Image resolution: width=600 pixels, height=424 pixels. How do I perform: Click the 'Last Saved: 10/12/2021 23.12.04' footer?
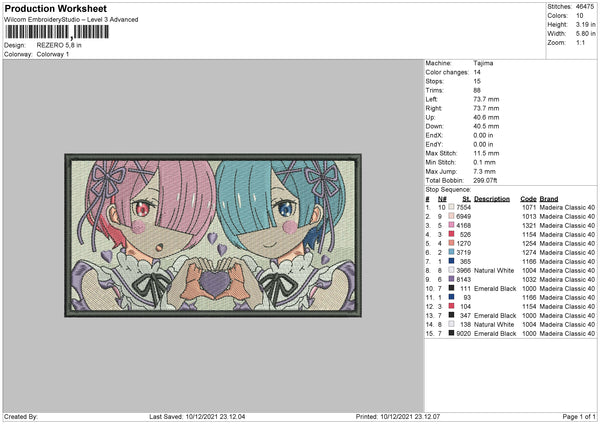[197, 416]
